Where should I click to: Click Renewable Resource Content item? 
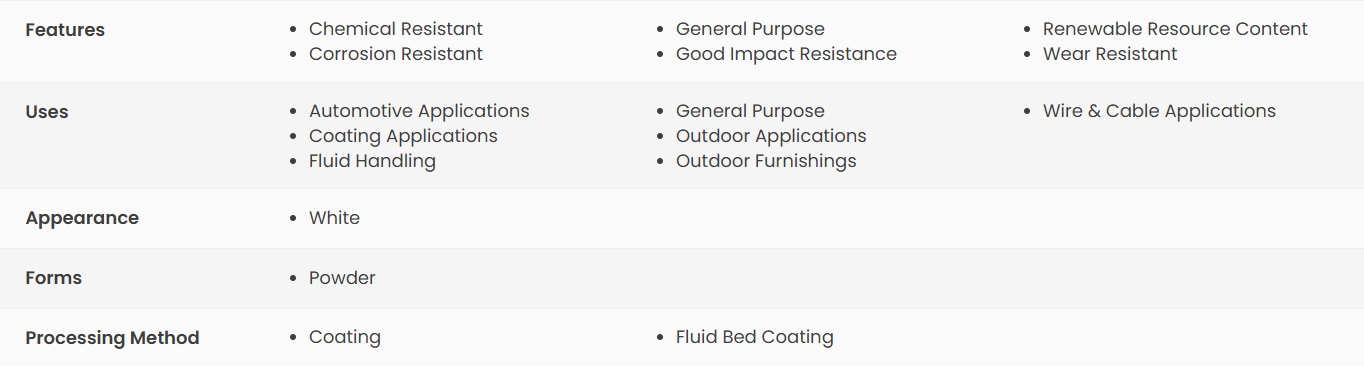[1175, 29]
